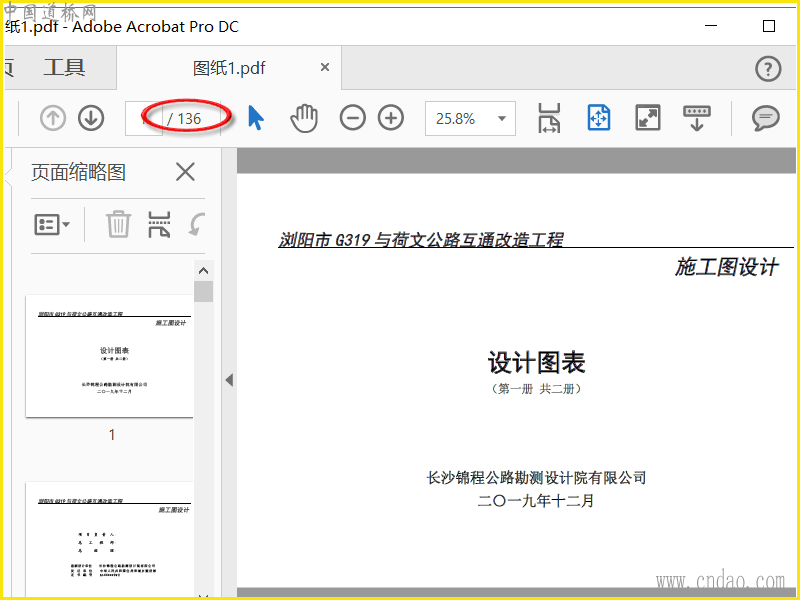Close the 图纸1.pdf tab
This screenshot has height=600, width=800.
(324, 67)
